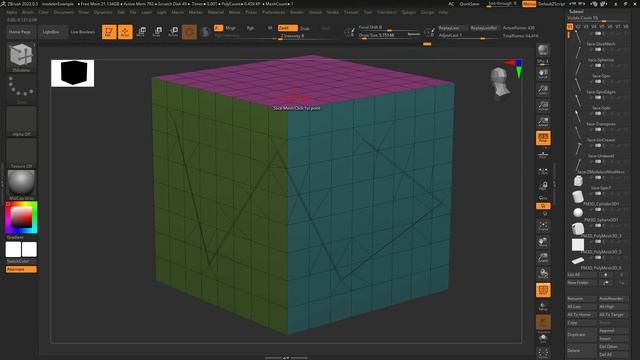Toggle switch beneath PM3D_Sphere3D1 subtool
Viewport: 640px width, 360px height.
(x=598, y=225)
